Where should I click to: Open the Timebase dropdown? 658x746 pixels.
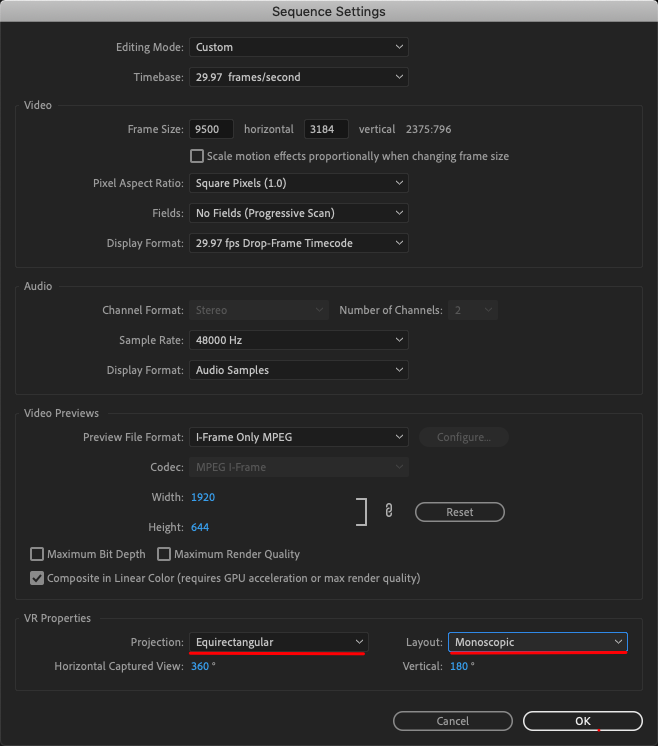tap(299, 77)
